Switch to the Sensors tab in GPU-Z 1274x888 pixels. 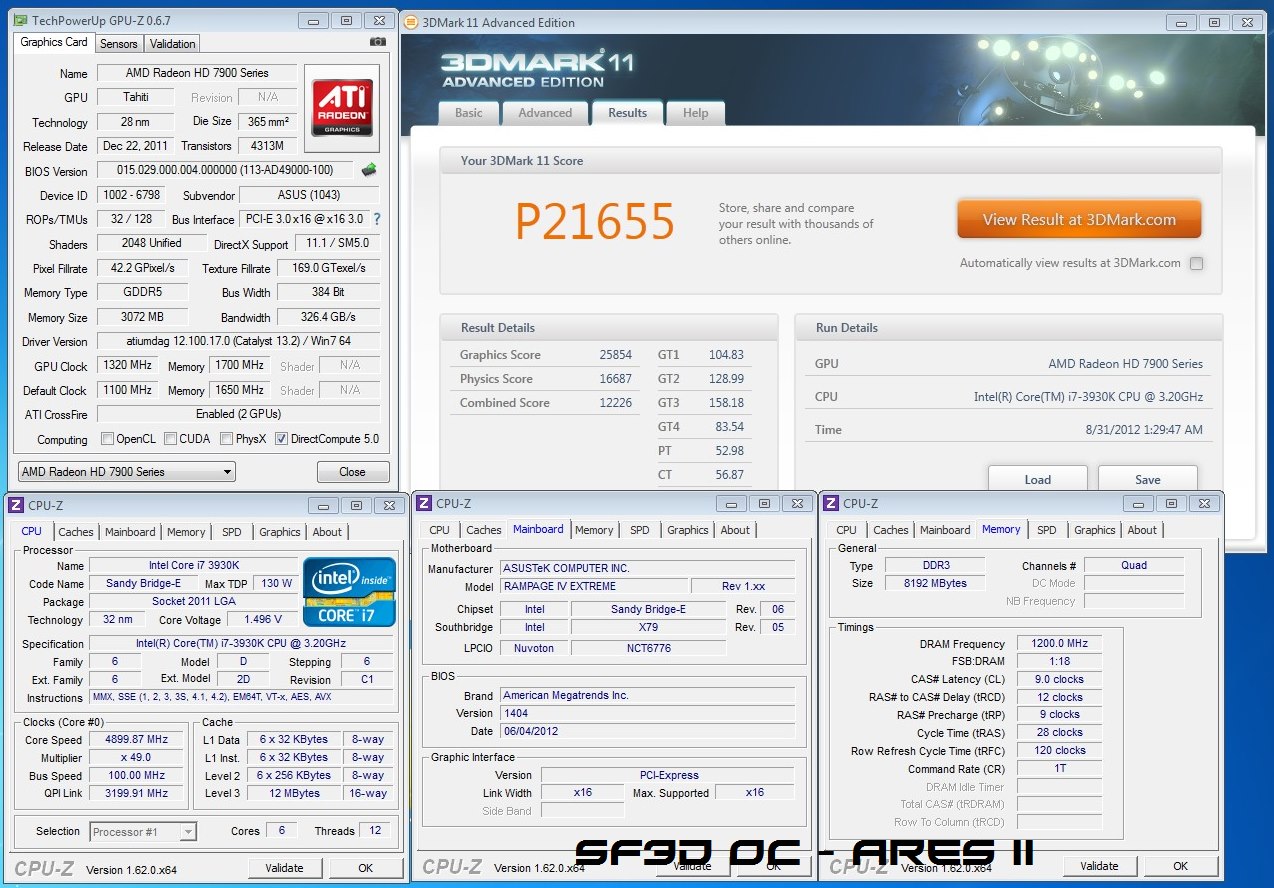(119, 44)
